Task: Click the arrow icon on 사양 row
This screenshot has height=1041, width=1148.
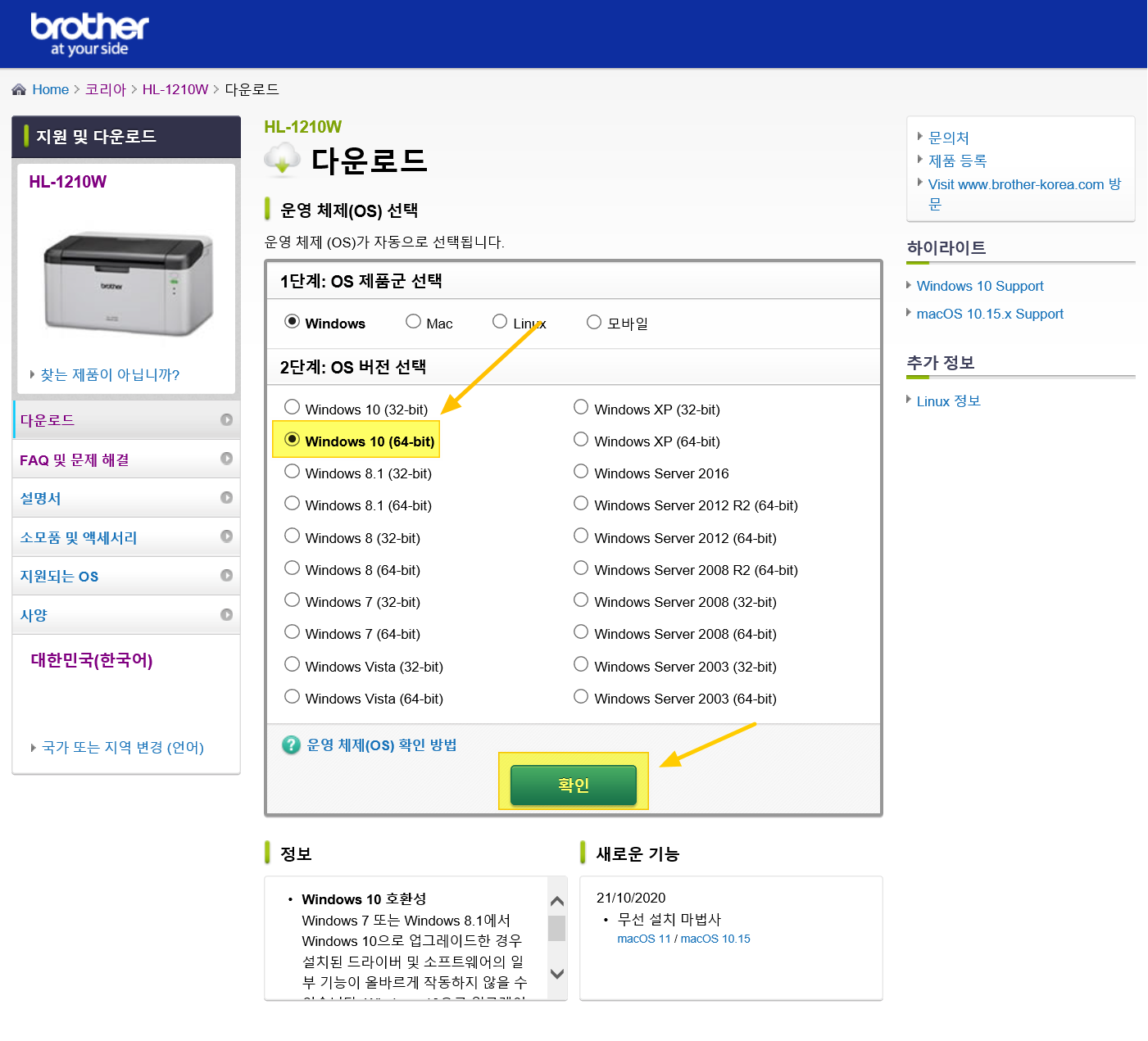Action: (x=227, y=614)
